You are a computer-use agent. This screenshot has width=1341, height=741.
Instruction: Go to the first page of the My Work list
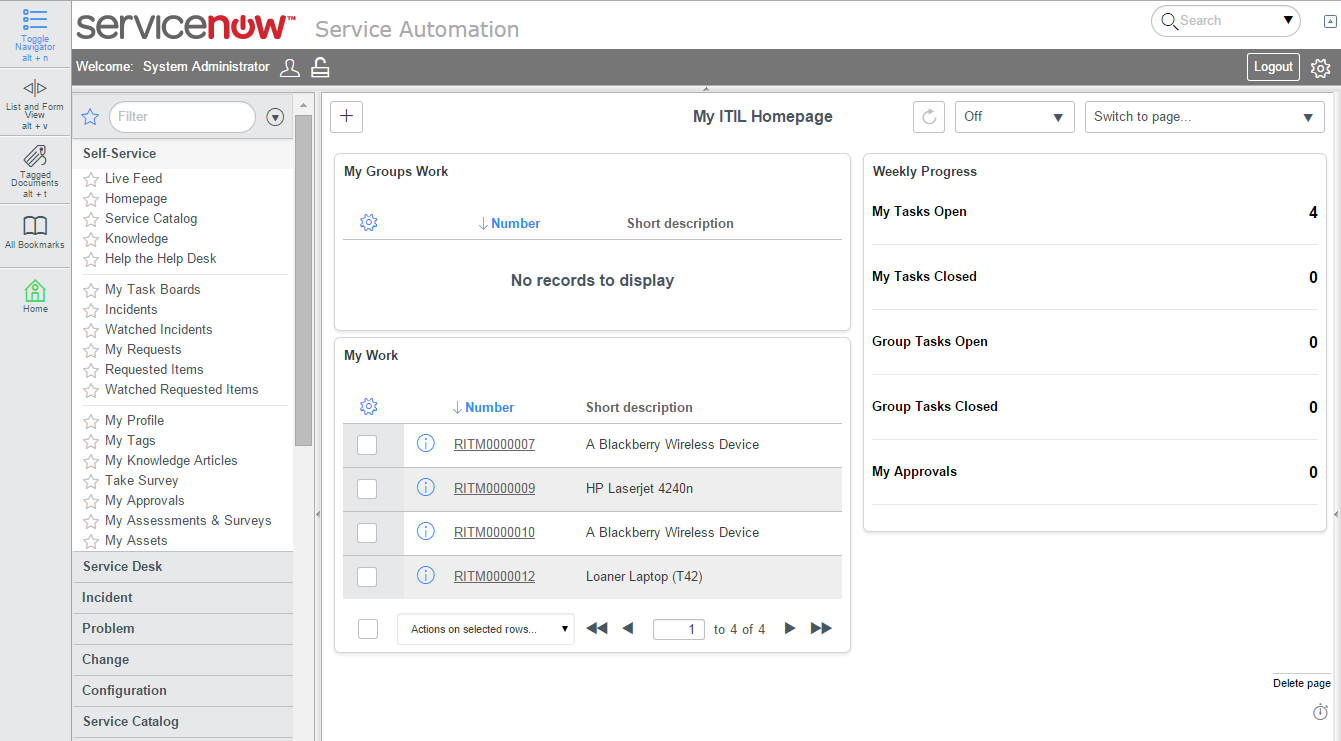pyautogui.click(x=597, y=628)
